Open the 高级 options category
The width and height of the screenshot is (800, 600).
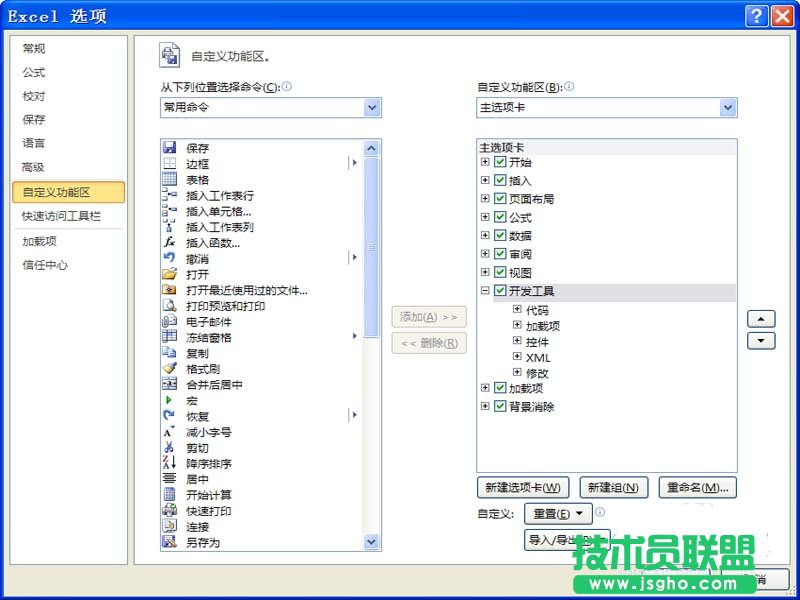tap(33, 167)
